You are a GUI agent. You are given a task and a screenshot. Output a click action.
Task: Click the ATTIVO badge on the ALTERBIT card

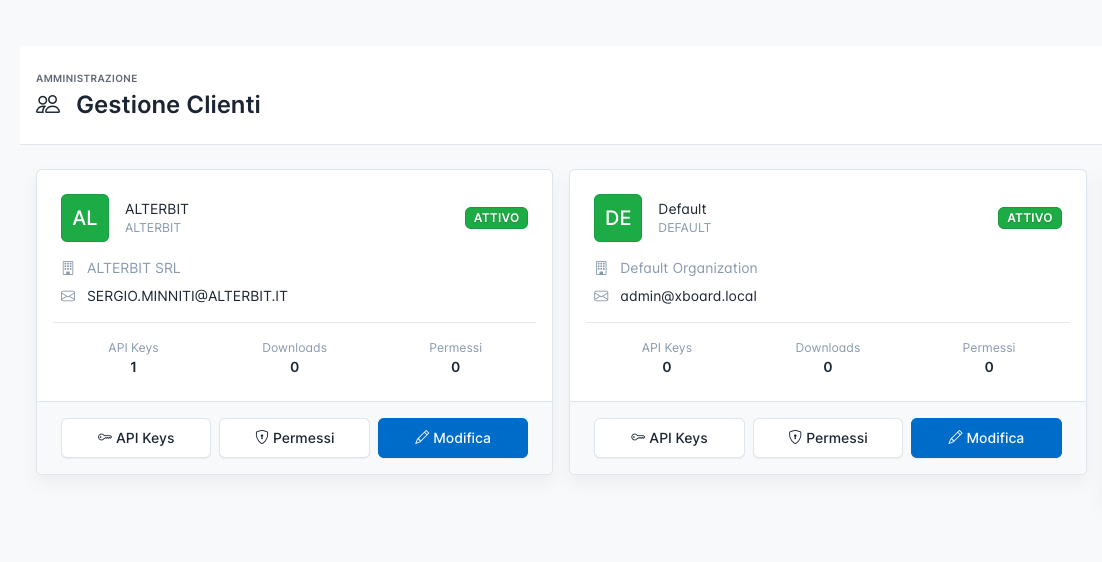[x=496, y=218]
